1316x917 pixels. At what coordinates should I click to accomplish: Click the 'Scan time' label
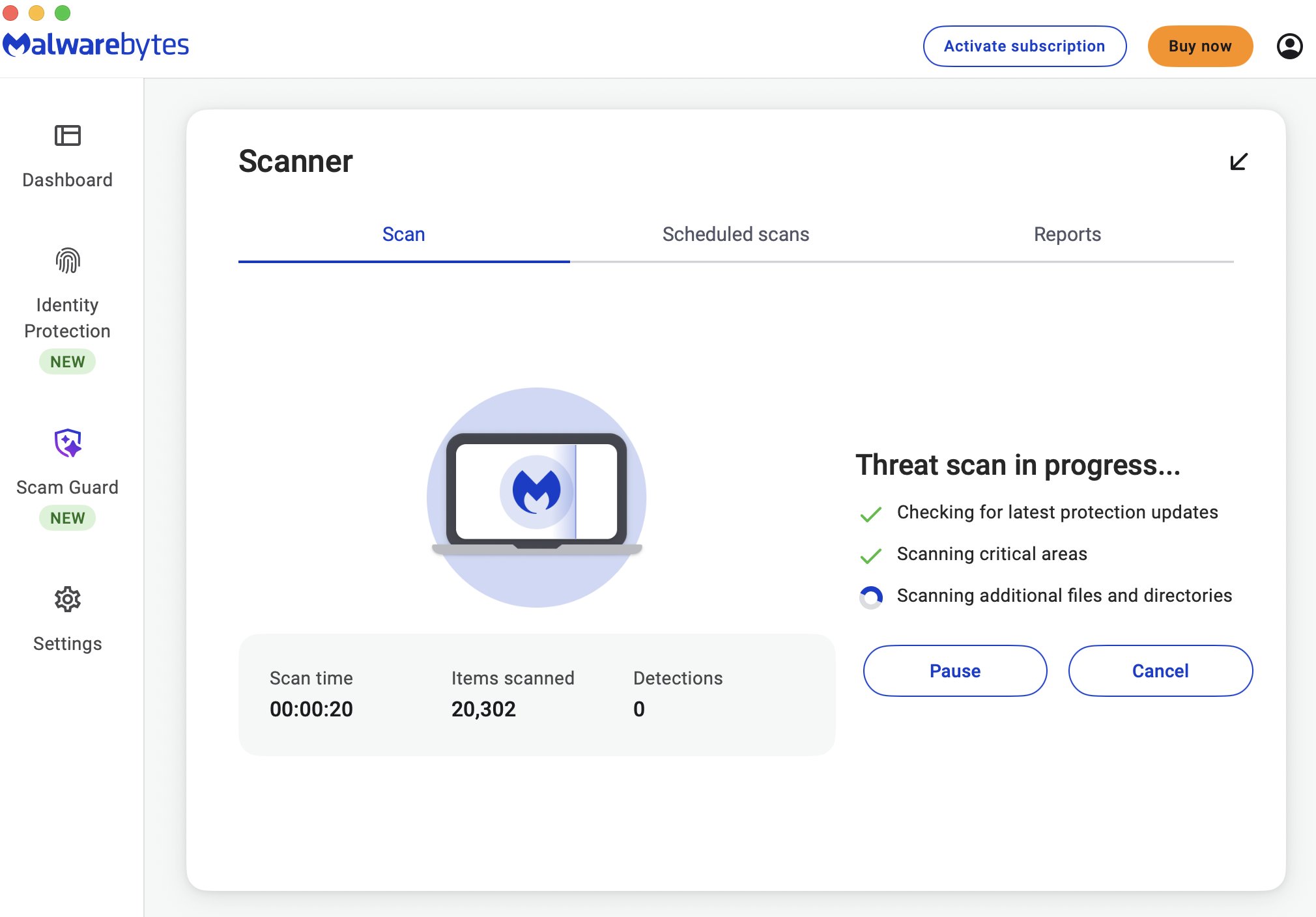[311, 678]
